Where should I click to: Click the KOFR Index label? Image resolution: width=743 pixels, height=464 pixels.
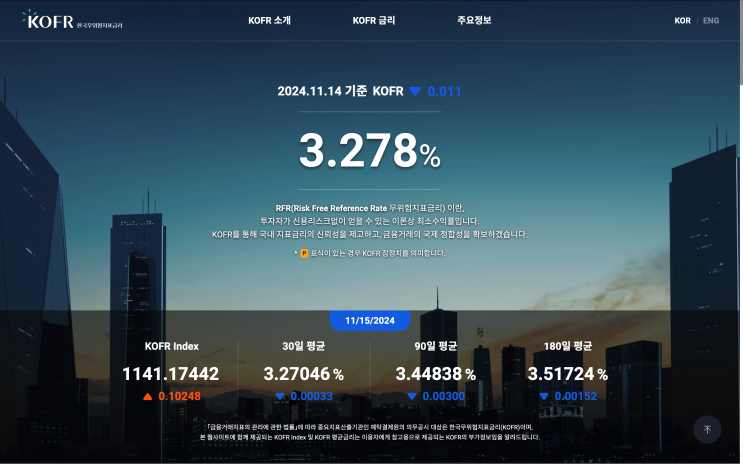point(172,346)
